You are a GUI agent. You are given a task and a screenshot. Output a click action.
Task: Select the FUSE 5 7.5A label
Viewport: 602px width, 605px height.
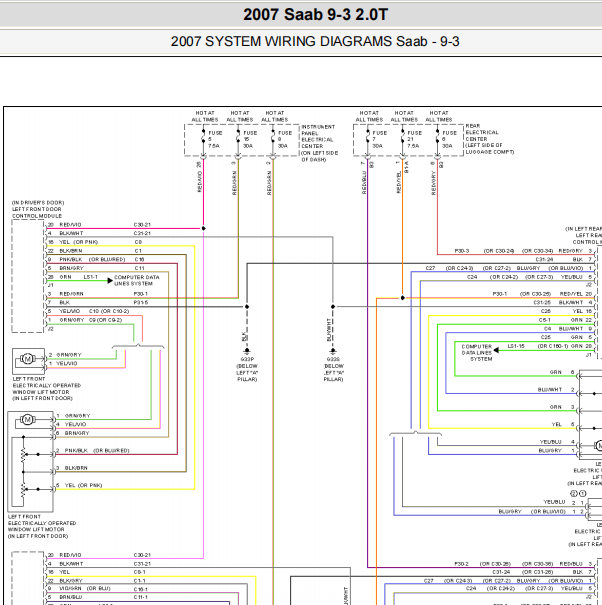tap(215, 139)
